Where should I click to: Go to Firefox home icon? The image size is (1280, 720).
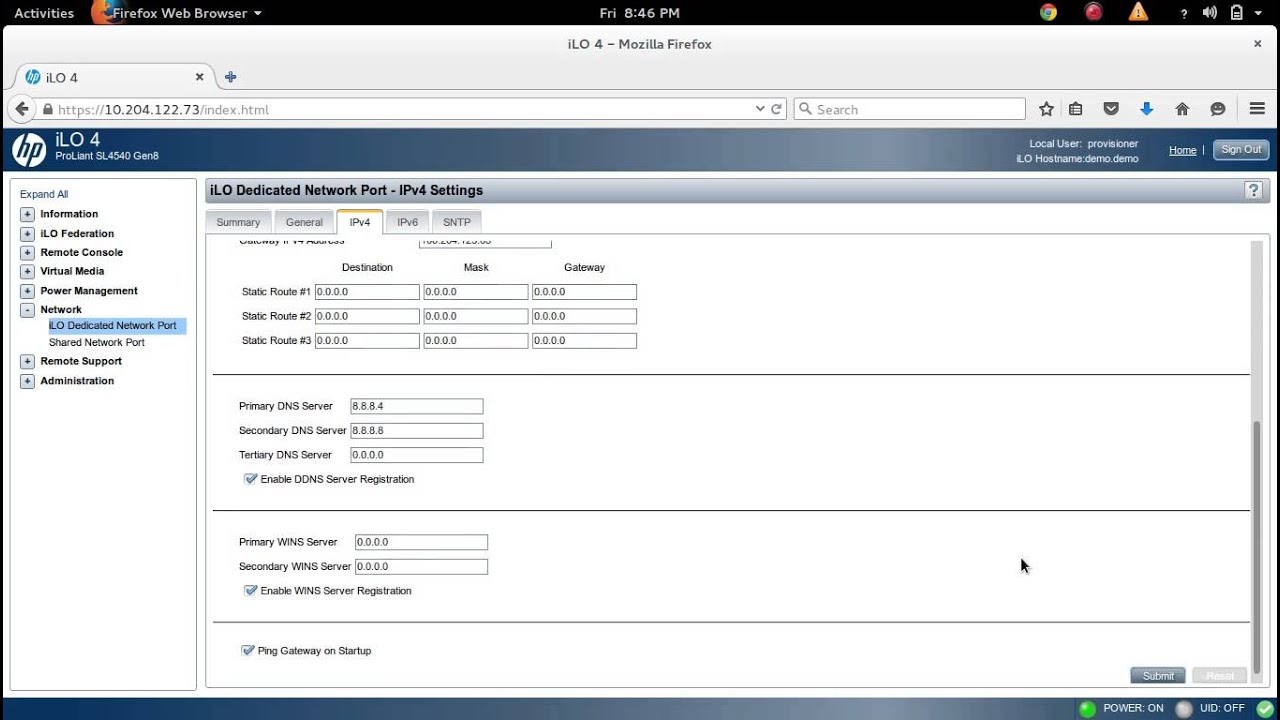coord(1182,109)
